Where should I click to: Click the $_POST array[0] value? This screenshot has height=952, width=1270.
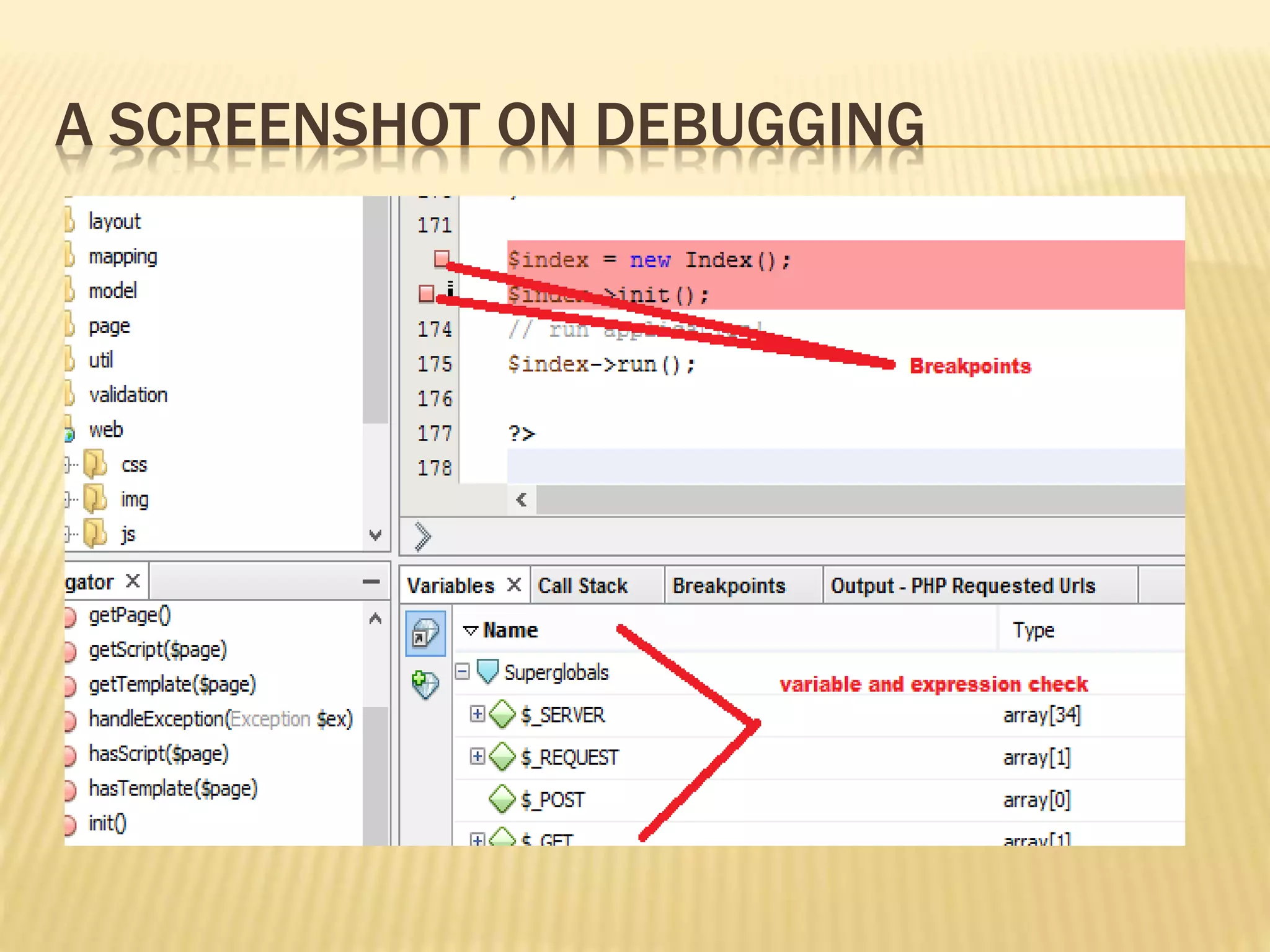coord(1037,800)
